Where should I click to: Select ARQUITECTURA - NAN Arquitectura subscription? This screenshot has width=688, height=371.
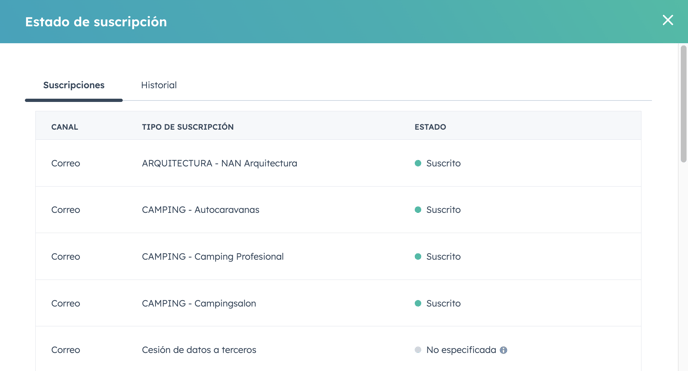(219, 163)
